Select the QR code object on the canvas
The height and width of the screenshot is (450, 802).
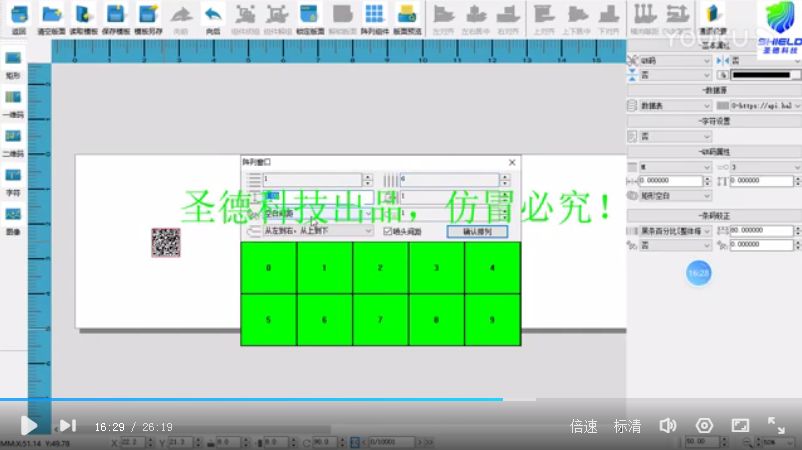166,243
